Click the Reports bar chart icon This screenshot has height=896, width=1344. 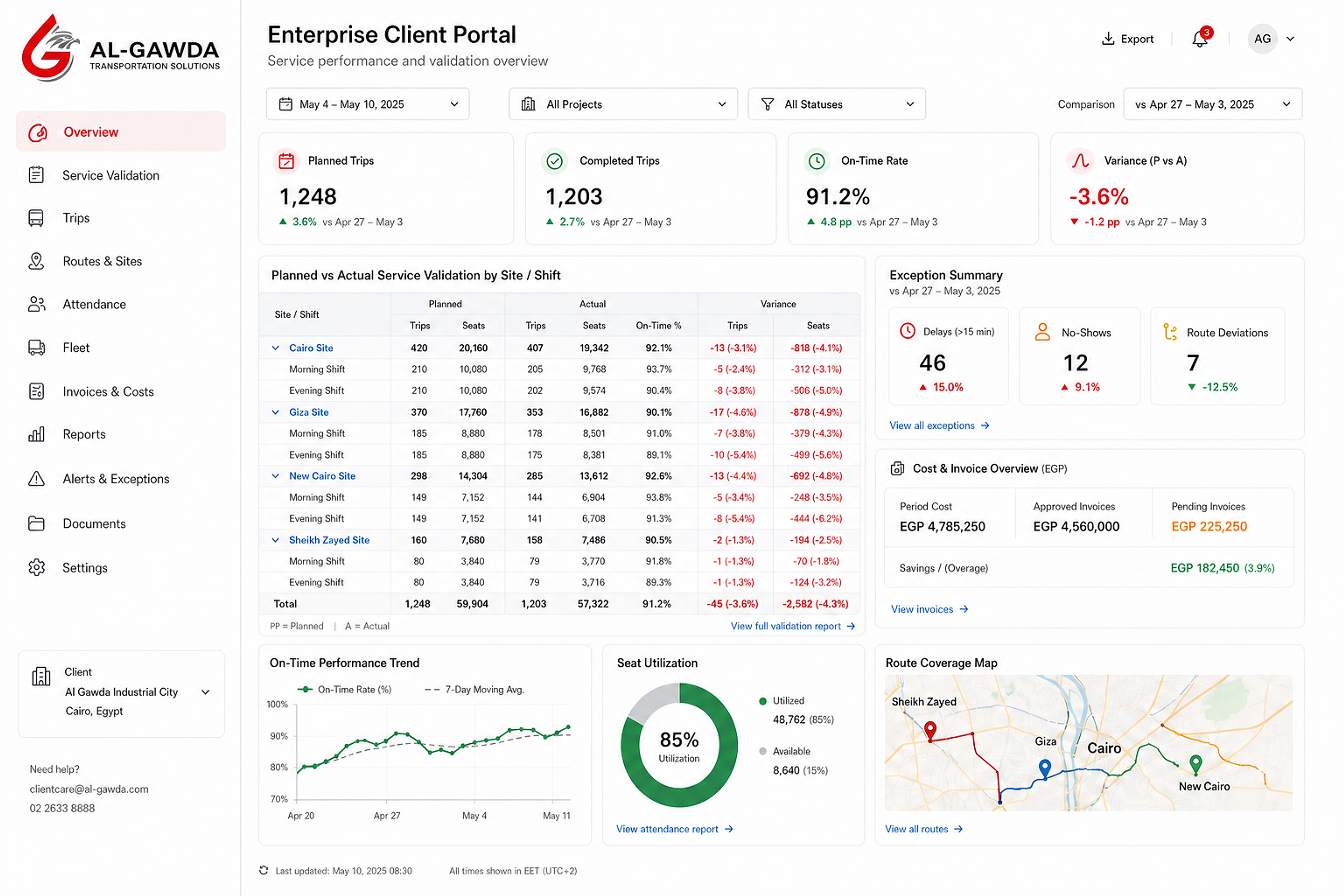tap(36, 434)
